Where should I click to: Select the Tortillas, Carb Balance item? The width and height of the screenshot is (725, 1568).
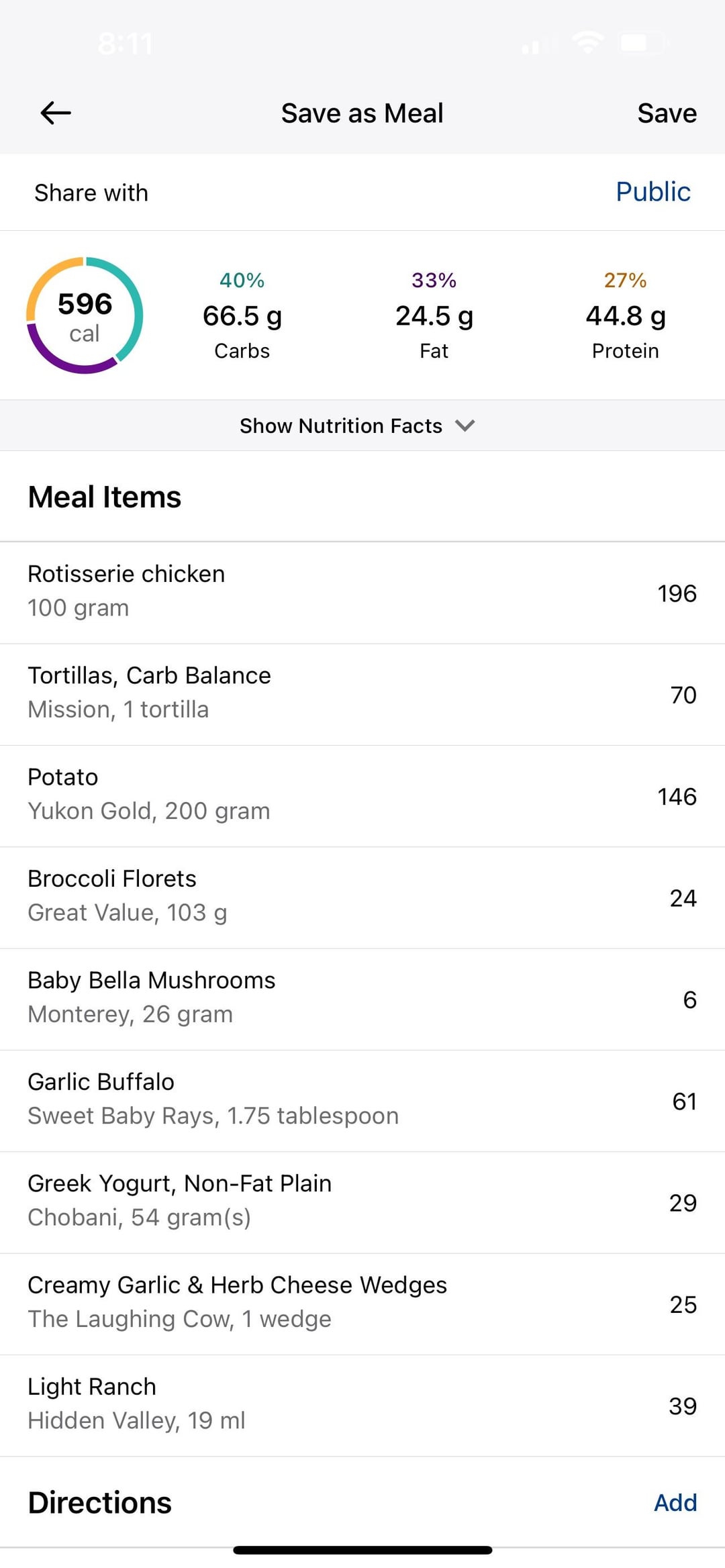(x=362, y=695)
